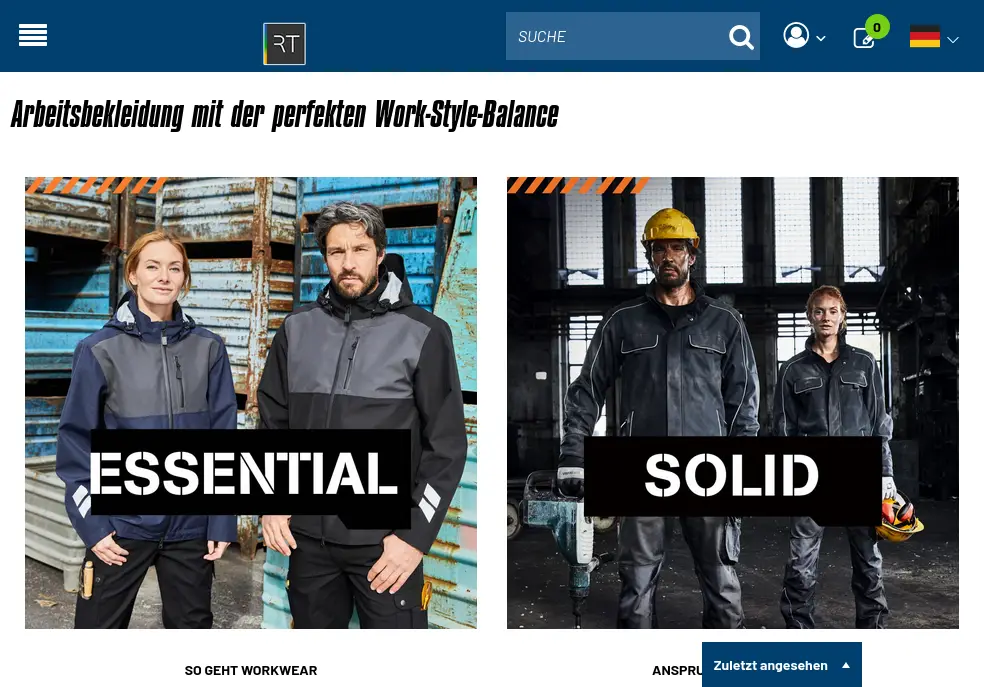Viewport: 984px width, 687px height.
Task: Click the green zero counter badge
Action: pyautogui.click(x=877, y=27)
